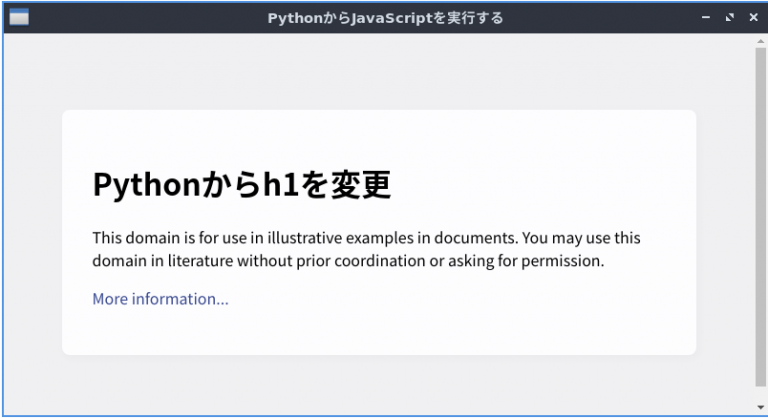768x418 pixels.
Task: Click the window title text PythonからJavaScriptを実行する
Action: [x=385, y=18]
